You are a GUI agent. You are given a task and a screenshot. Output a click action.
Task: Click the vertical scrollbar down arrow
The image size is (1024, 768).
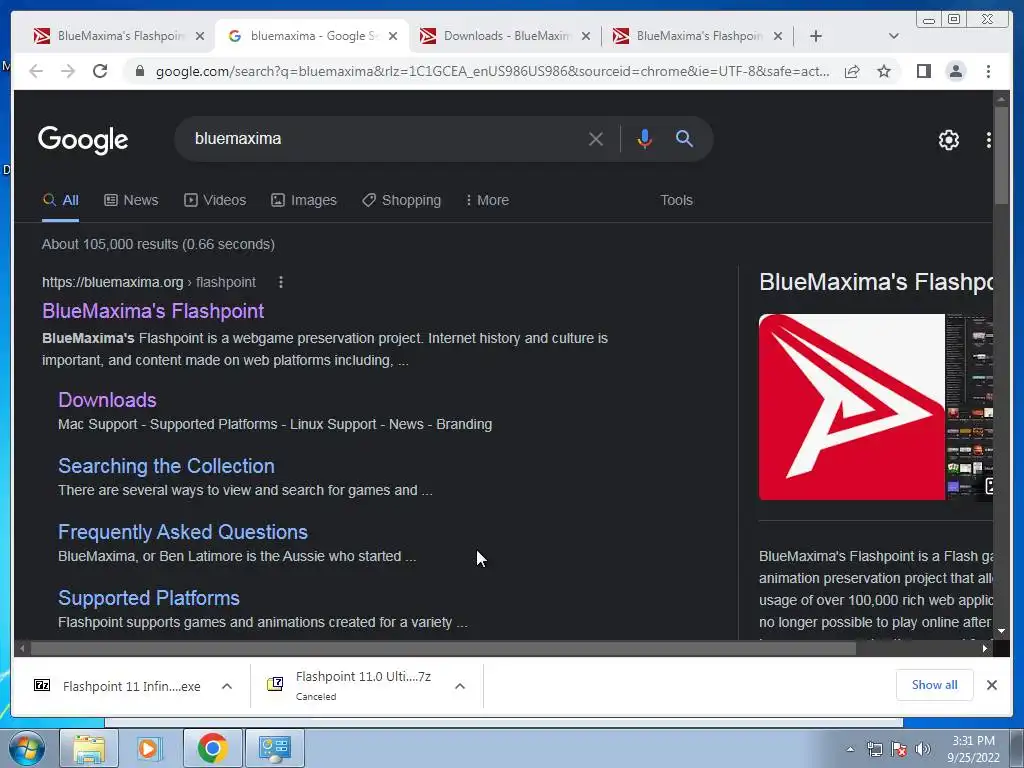[x=1000, y=632]
